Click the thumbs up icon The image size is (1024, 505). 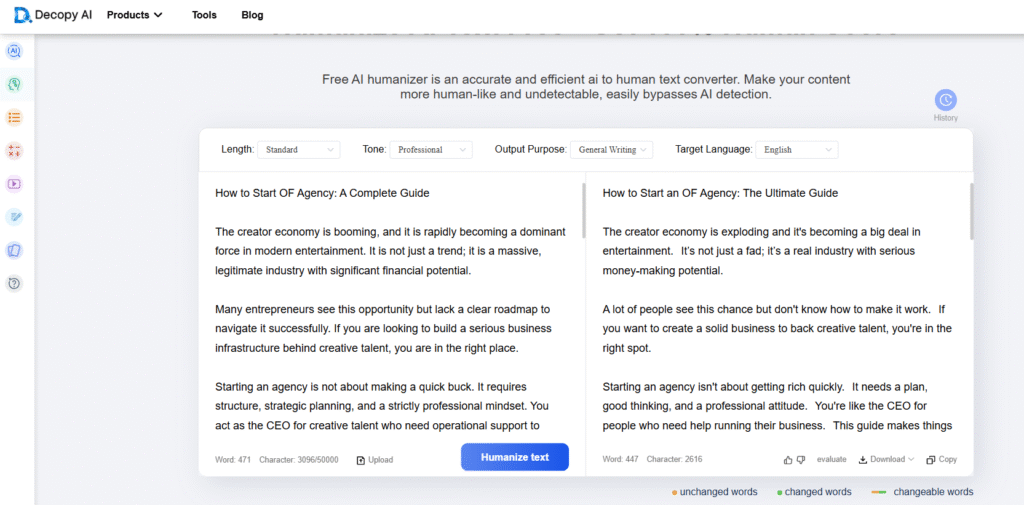[x=788, y=460]
